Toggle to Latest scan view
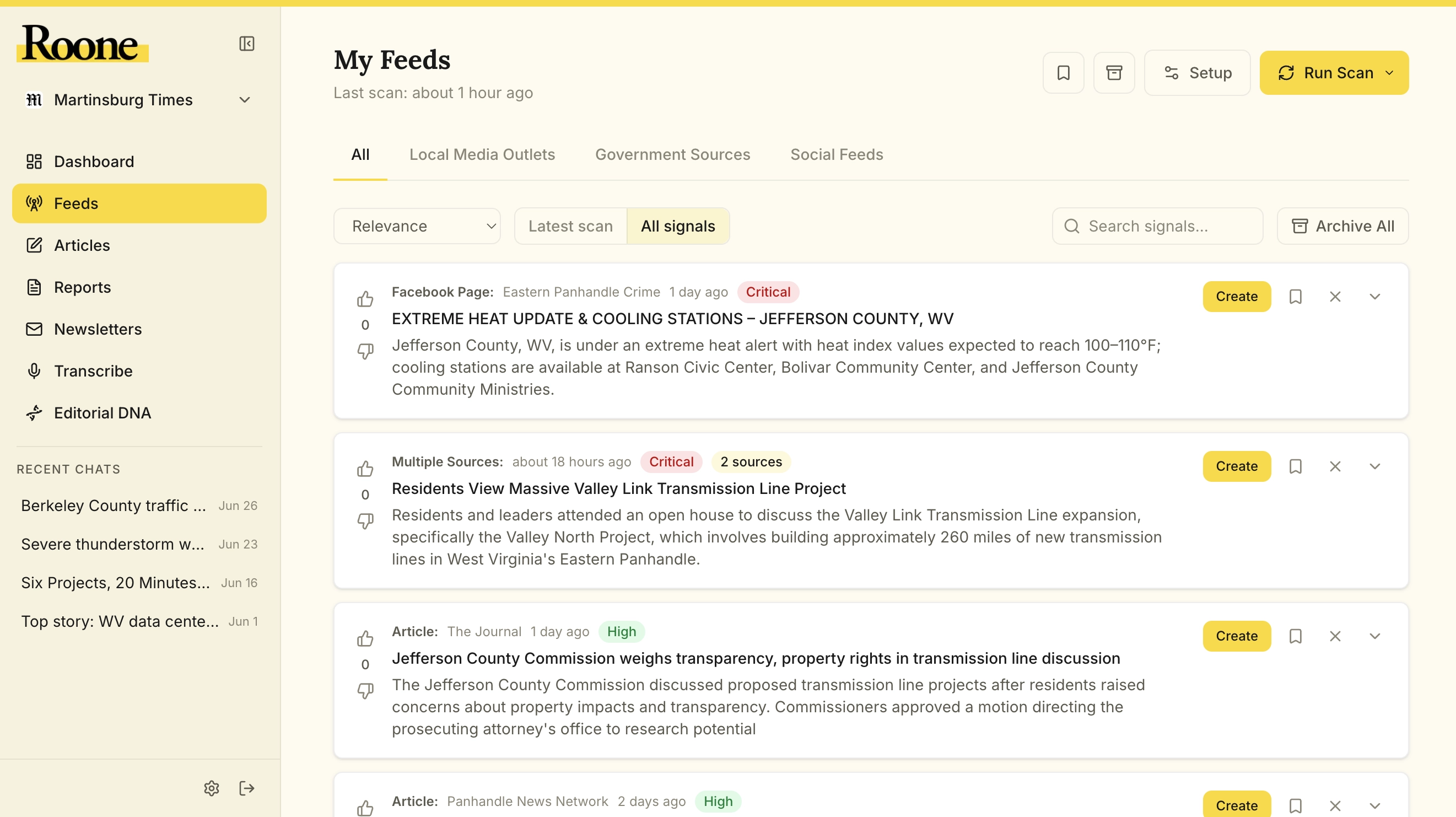Screen dimensions: 1456x817 tap(570, 226)
